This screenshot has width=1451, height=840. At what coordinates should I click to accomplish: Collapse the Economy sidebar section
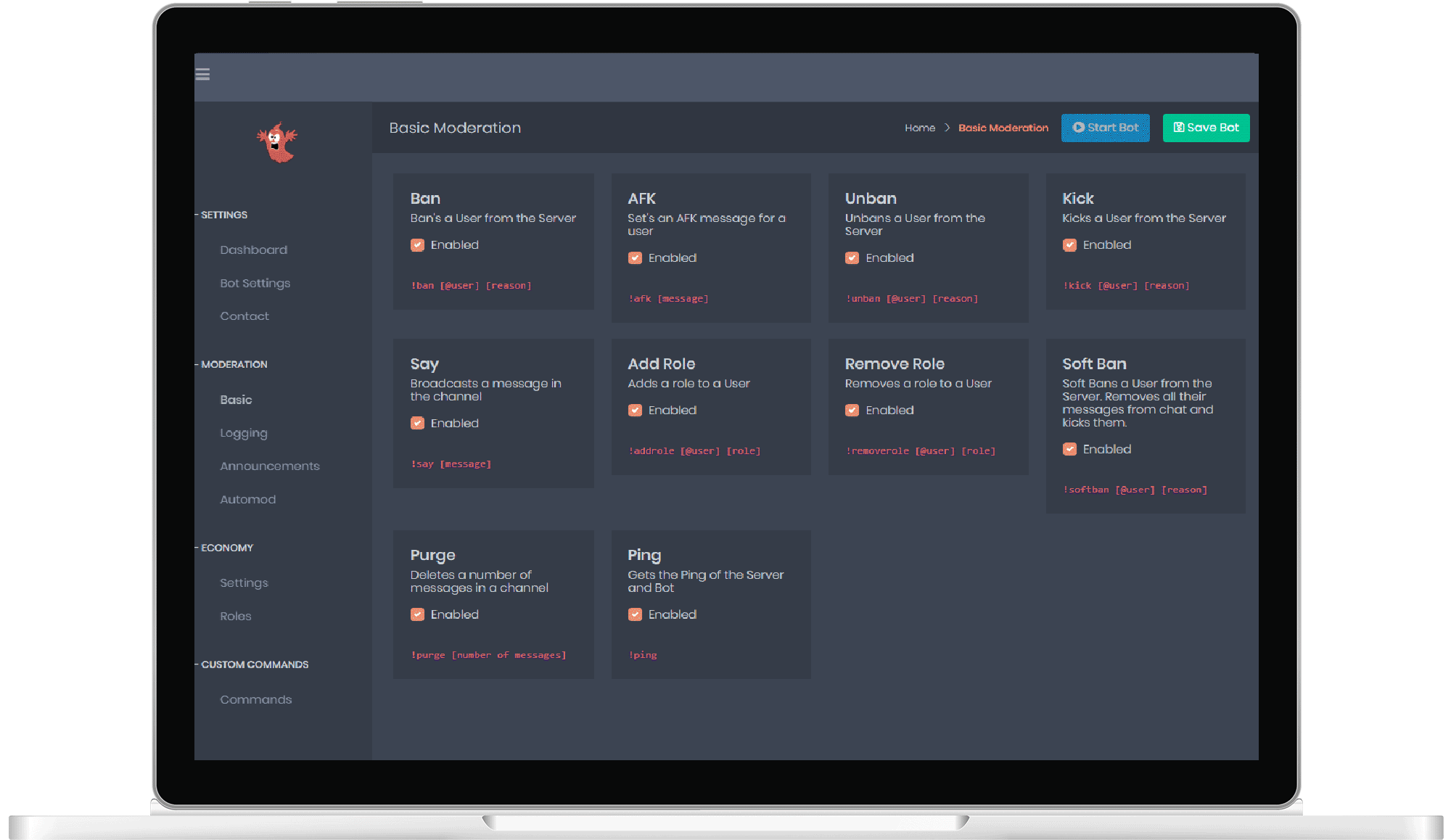click(x=226, y=548)
